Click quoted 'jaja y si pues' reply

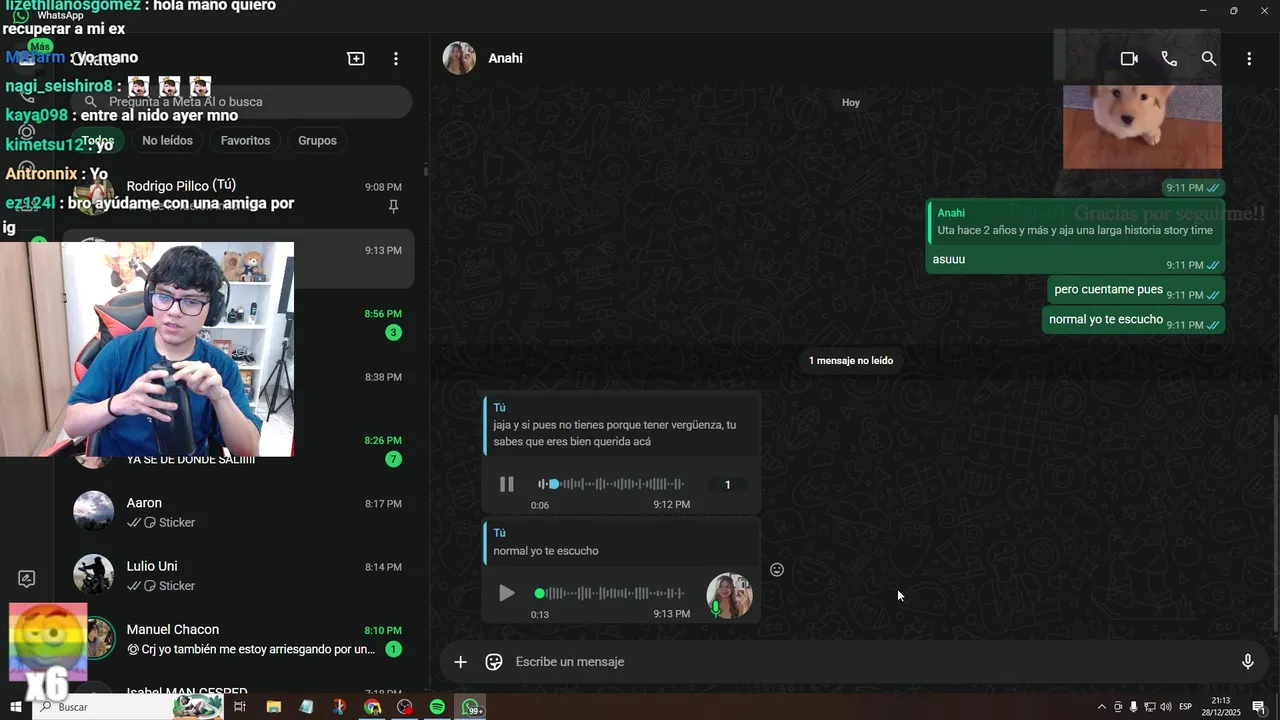[x=621, y=425]
